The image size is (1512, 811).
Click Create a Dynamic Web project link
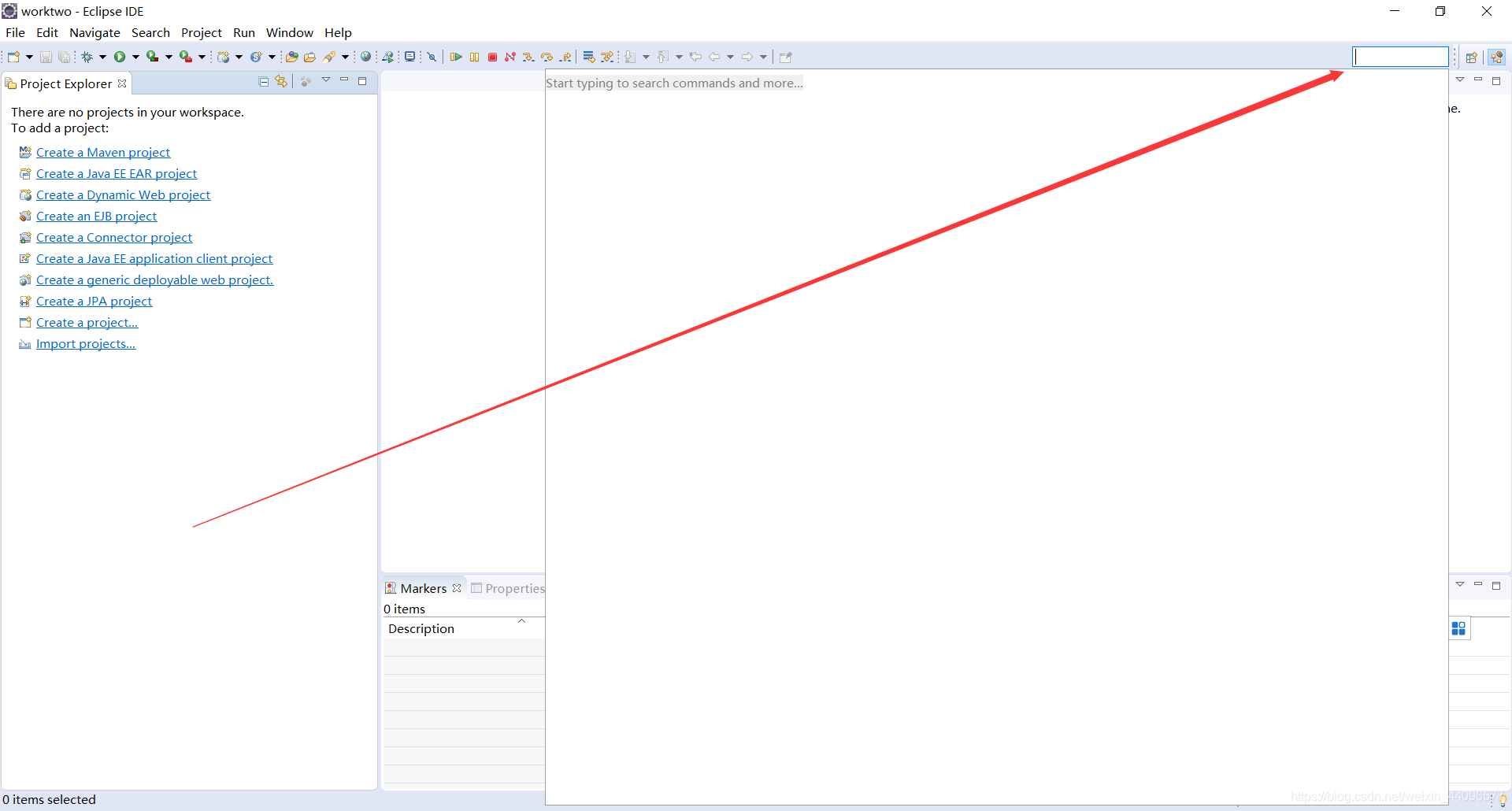tap(123, 194)
